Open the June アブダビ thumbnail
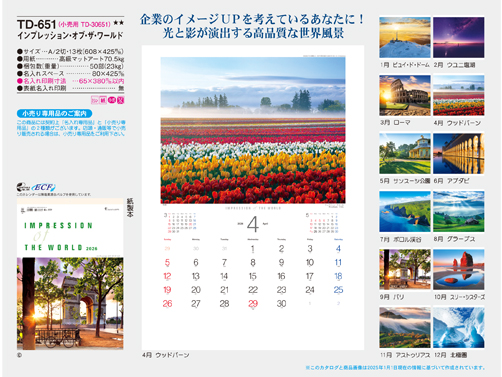502x377 pixels. pyautogui.click(x=459, y=153)
